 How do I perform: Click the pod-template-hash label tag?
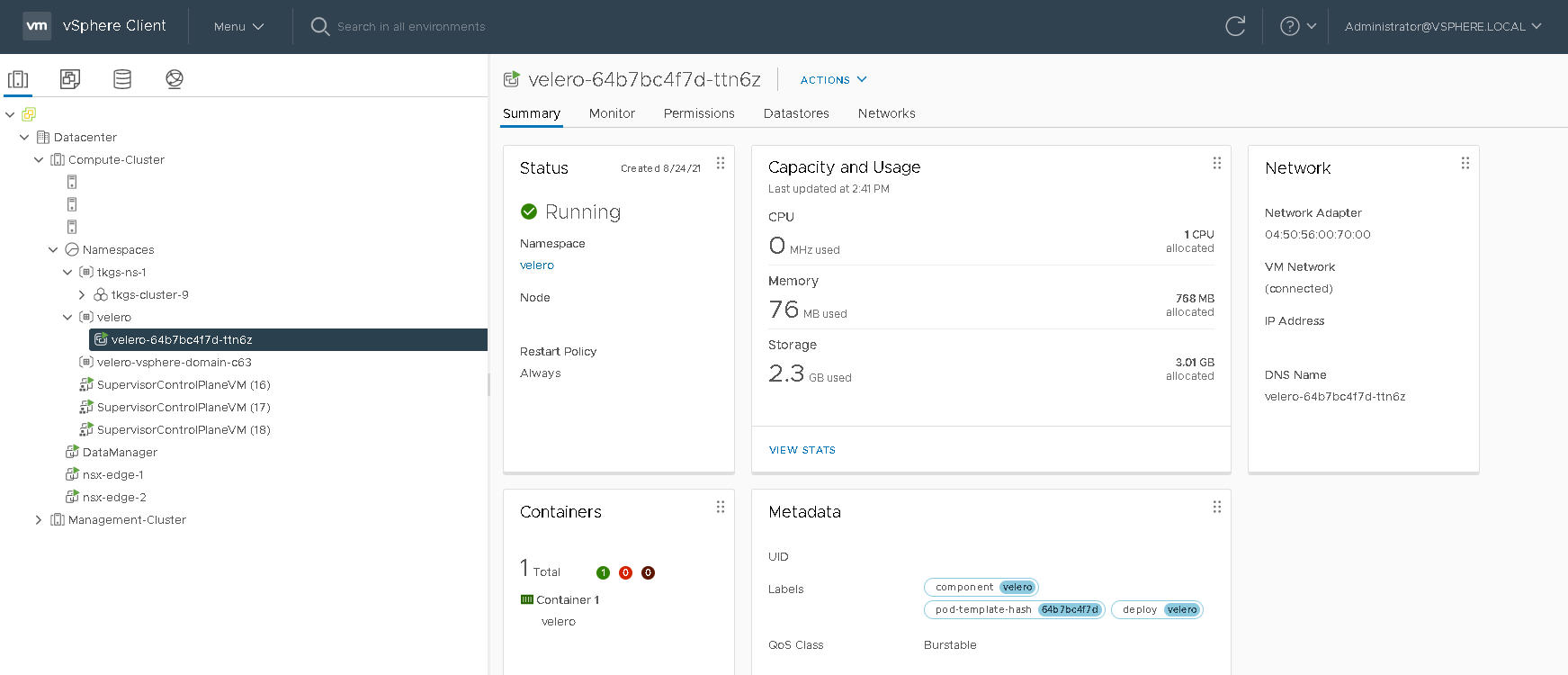tap(1015, 609)
